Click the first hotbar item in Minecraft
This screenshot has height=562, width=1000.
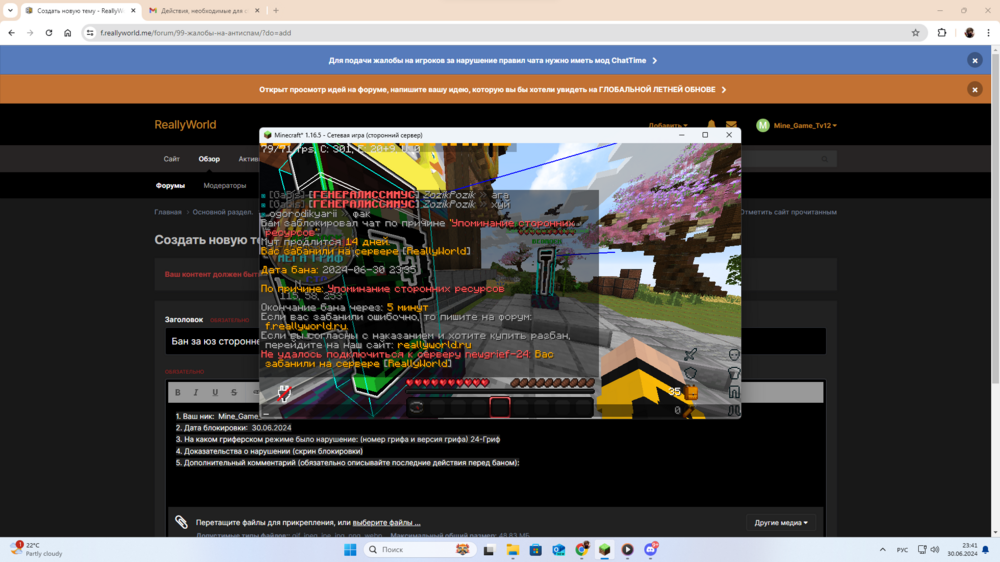tap(416, 407)
